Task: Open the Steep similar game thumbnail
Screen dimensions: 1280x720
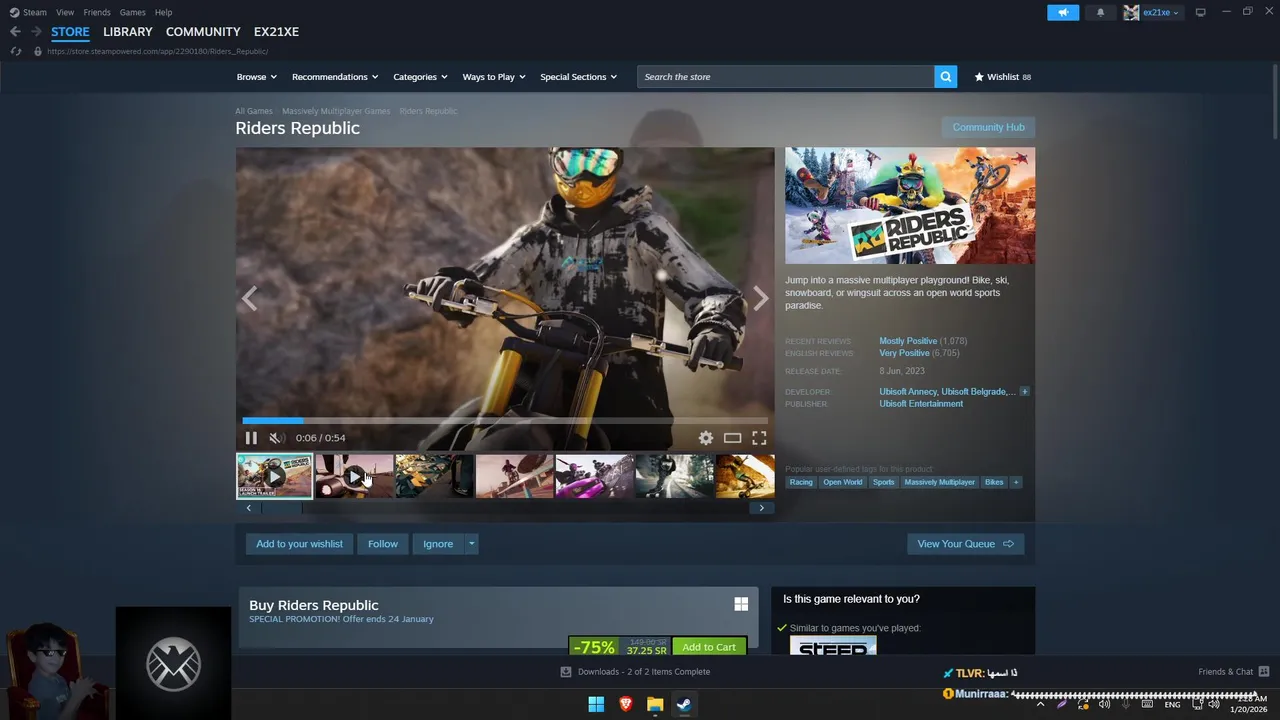Action: (833, 645)
